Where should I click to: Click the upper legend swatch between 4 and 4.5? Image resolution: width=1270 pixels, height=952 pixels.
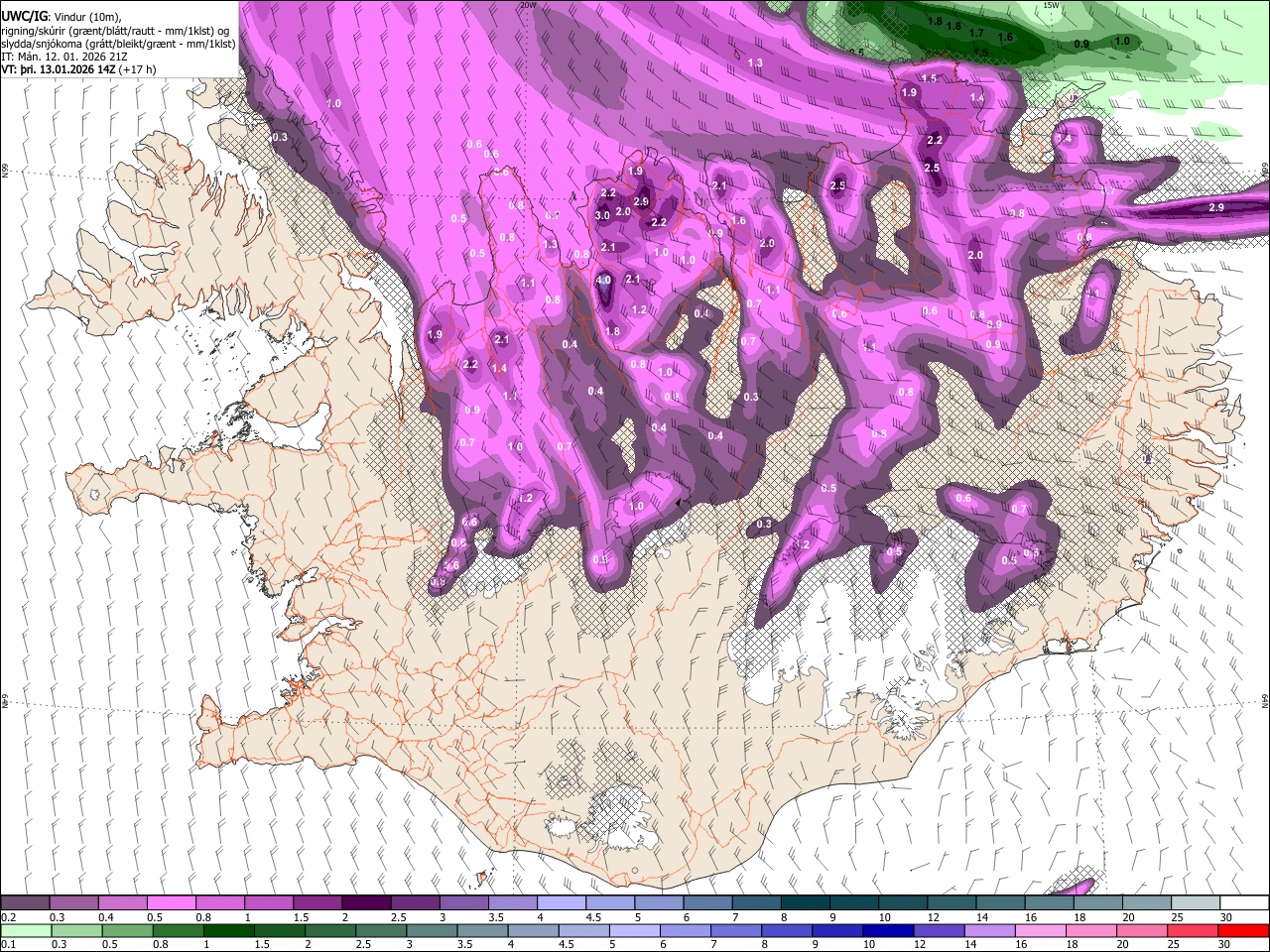pos(561,903)
